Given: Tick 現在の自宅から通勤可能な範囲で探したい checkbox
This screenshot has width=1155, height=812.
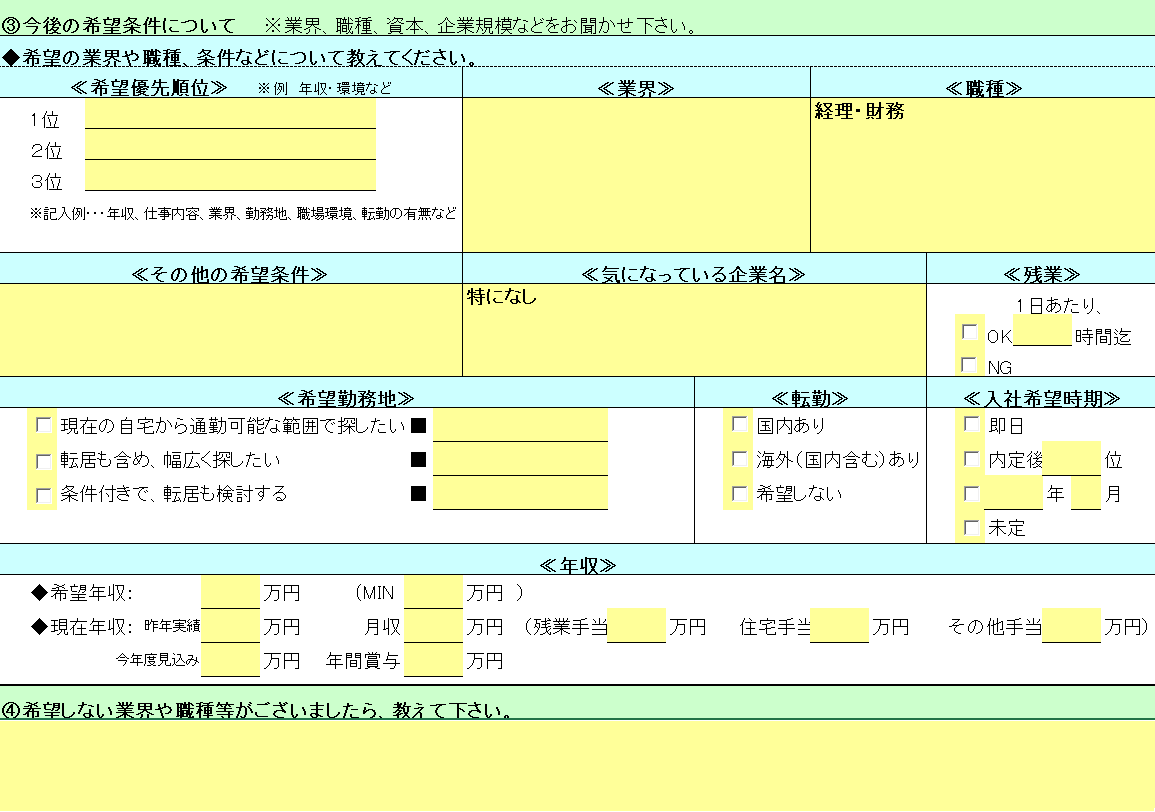Looking at the screenshot, I should [x=43, y=425].
